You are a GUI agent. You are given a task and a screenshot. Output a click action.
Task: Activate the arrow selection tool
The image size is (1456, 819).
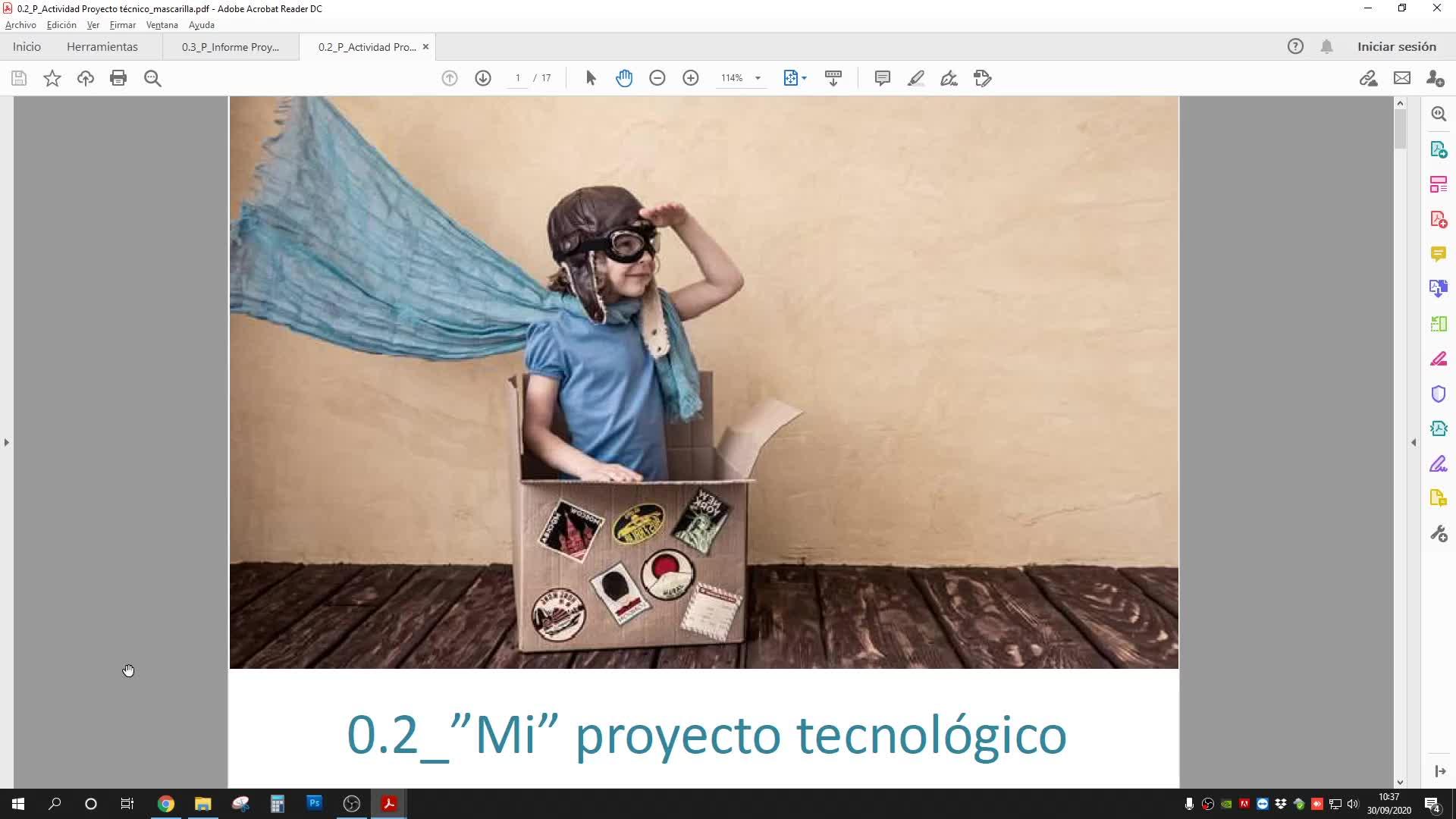point(591,78)
